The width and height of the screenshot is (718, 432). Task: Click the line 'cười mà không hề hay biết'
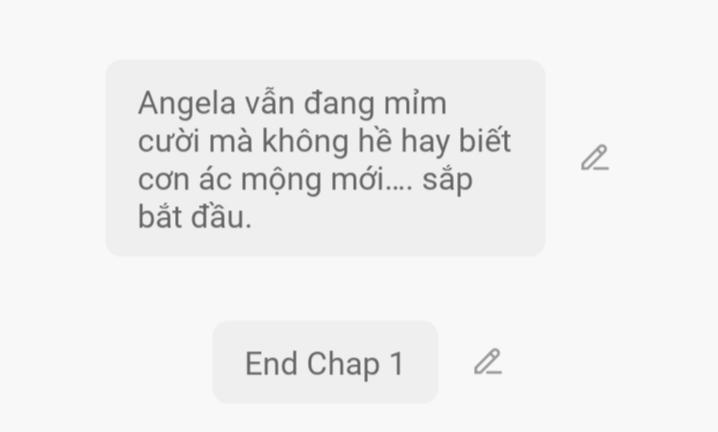click(324, 141)
